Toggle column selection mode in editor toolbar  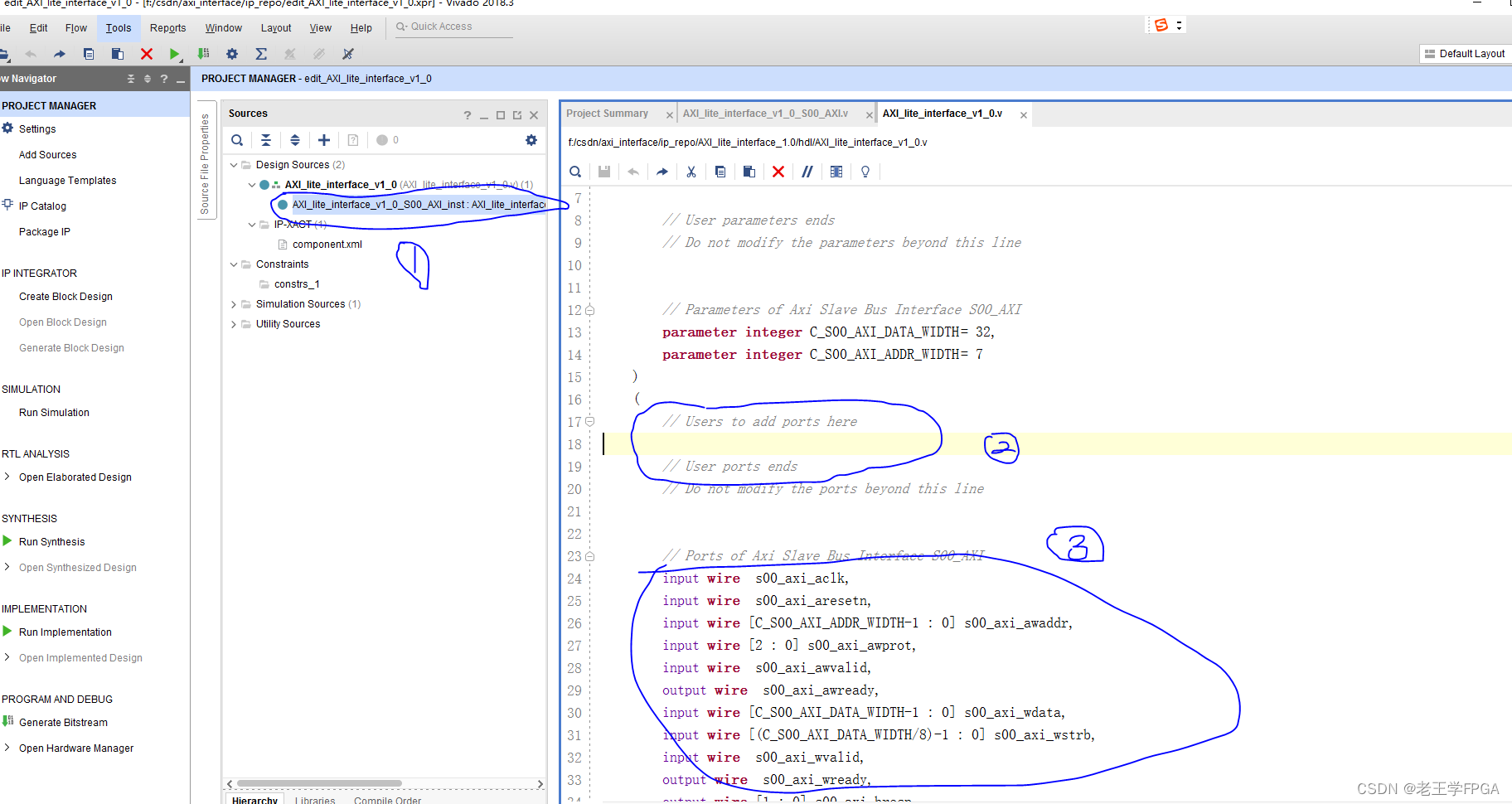click(x=836, y=172)
